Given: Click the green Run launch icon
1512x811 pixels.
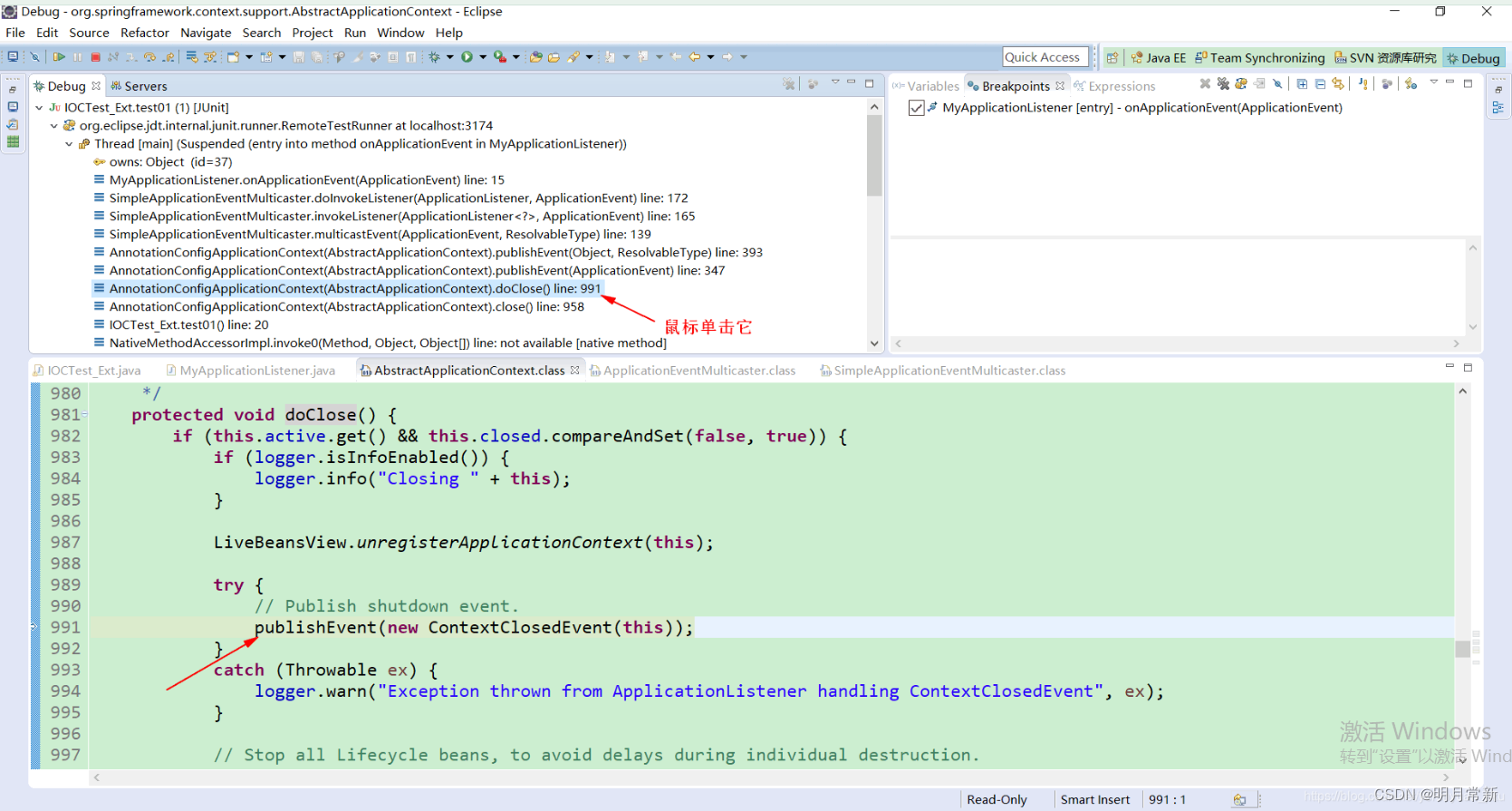Looking at the screenshot, I should point(467,57).
